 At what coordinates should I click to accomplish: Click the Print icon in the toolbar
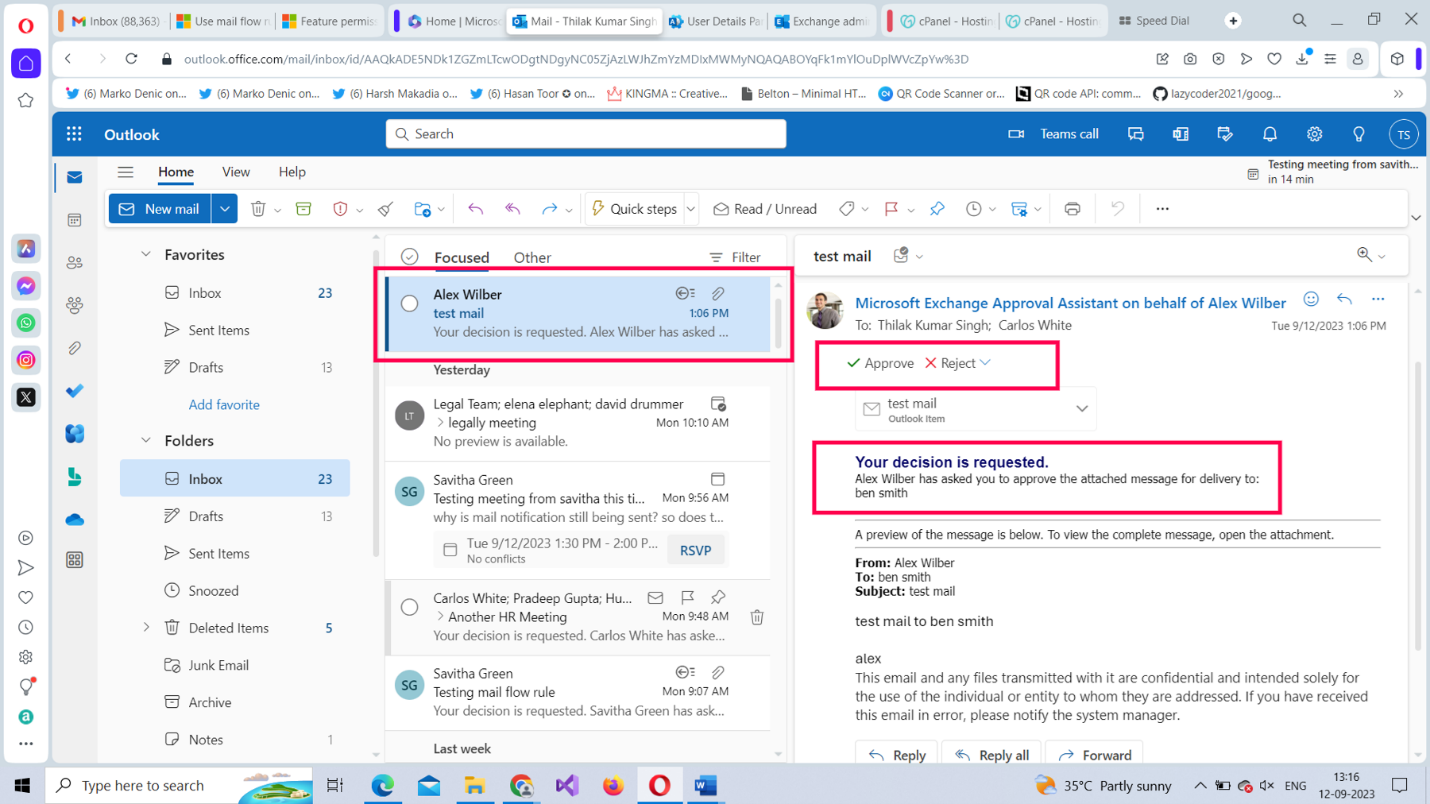(1072, 209)
